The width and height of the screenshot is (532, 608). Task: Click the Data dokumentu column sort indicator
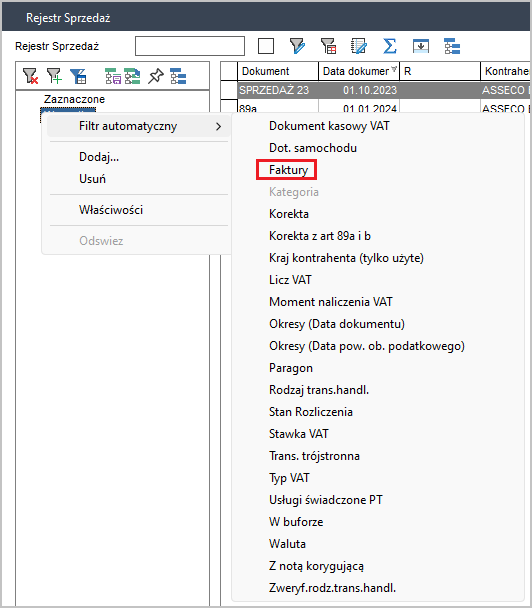394,69
